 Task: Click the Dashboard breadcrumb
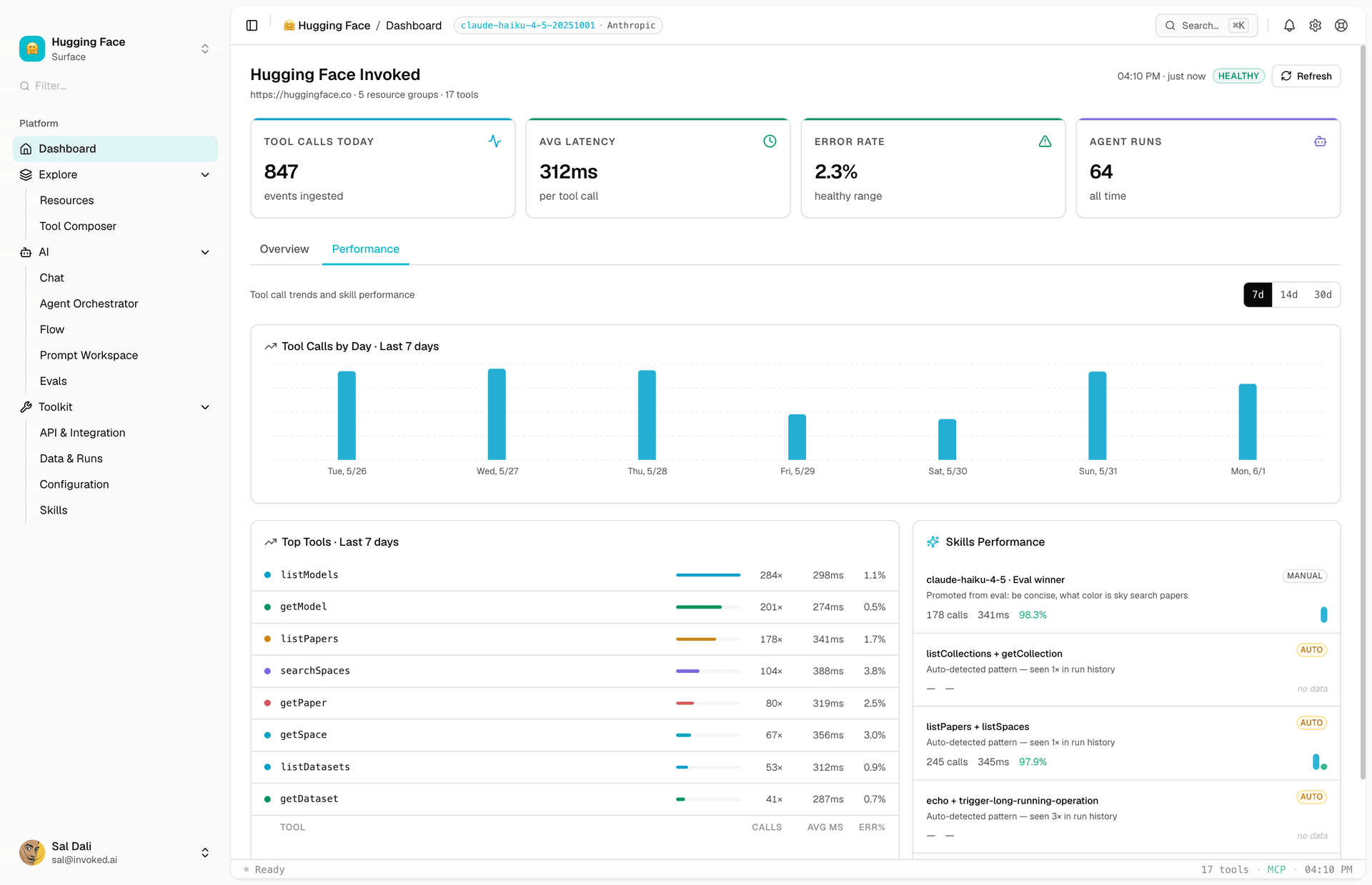(414, 26)
